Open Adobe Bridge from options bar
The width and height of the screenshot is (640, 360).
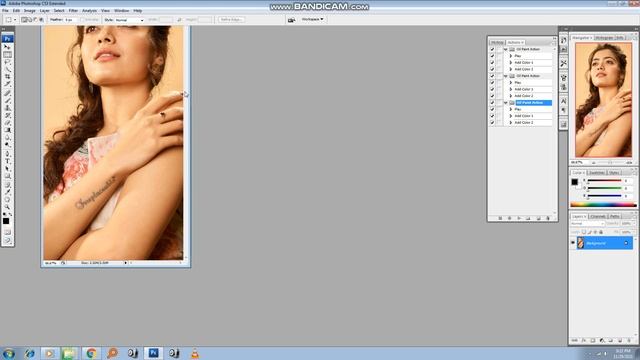[x=291, y=20]
